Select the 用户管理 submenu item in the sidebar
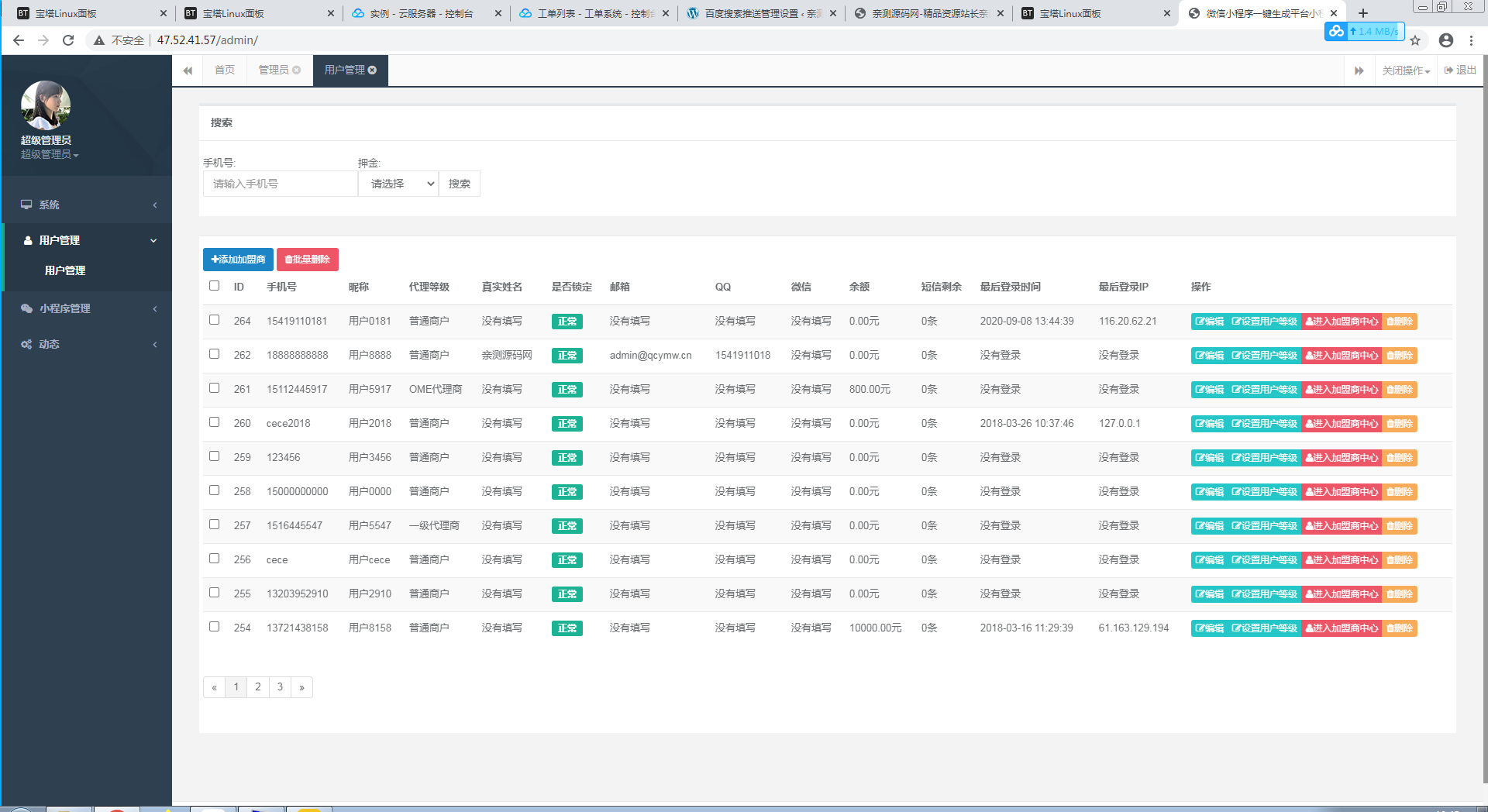Screen dimensions: 1488x812 tap(65, 270)
